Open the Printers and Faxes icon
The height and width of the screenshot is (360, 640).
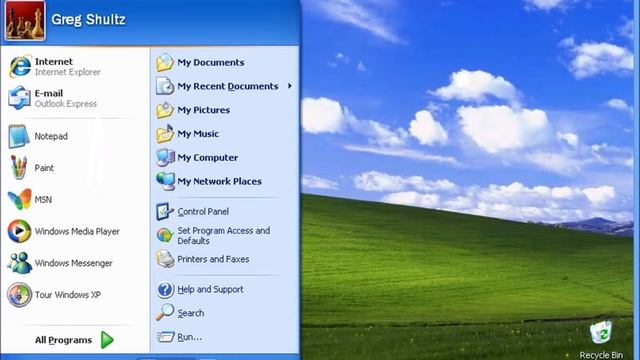pos(165,259)
